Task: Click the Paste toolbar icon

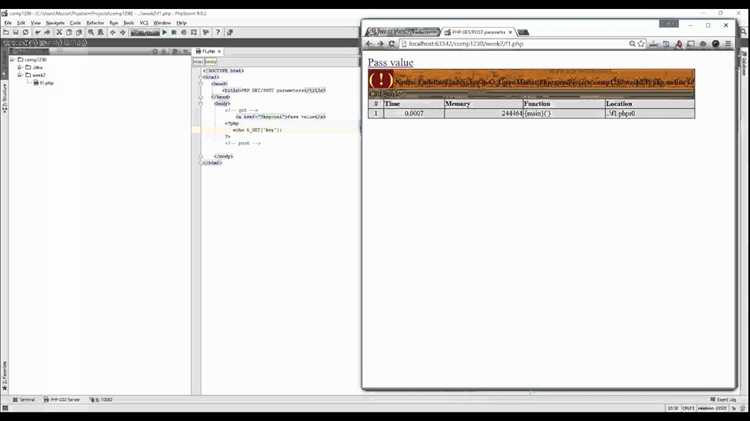Action: tap(79, 32)
